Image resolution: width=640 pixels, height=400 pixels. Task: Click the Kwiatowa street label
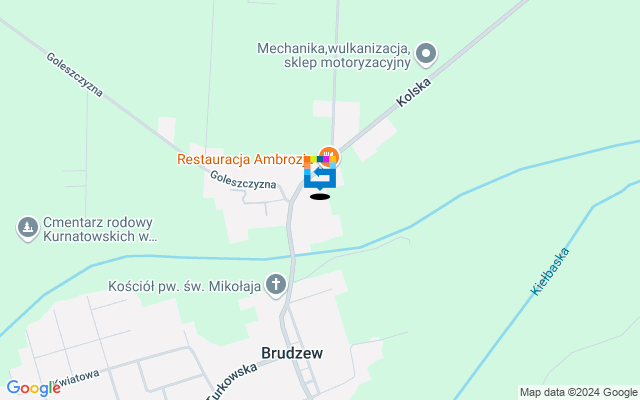pyautogui.click(x=78, y=378)
